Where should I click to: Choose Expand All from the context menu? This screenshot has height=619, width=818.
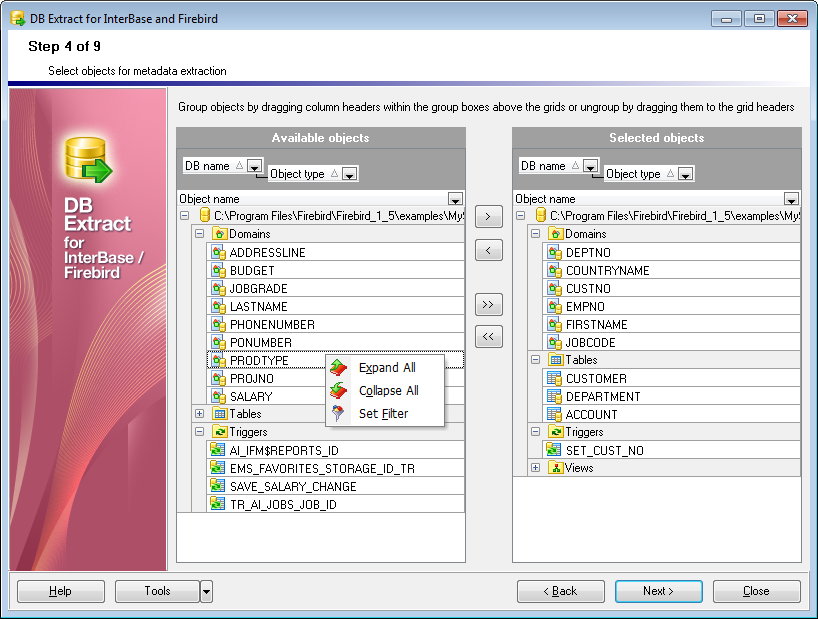(388, 368)
